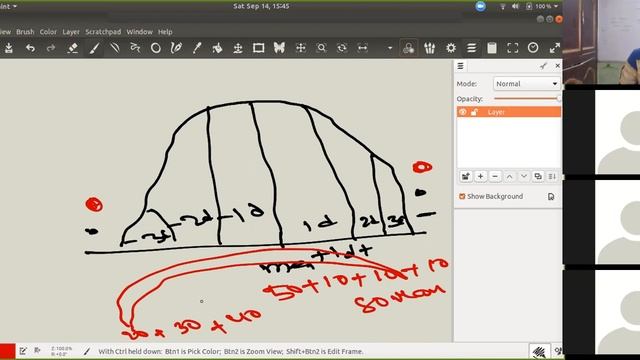Click the zoom and rotation readout in the status bar
This screenshot has width=640, height=360.
tap(62, 351)
